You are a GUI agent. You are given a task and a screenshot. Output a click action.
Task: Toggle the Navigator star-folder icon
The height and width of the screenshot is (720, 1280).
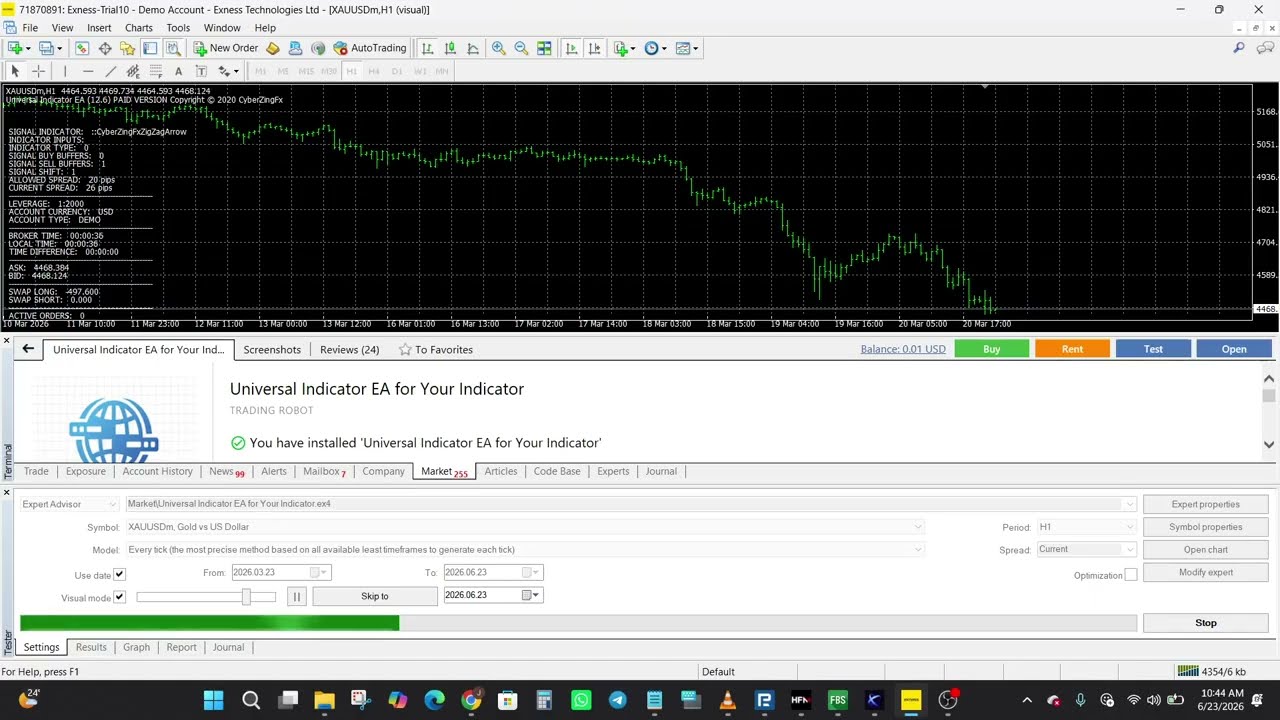127,48
